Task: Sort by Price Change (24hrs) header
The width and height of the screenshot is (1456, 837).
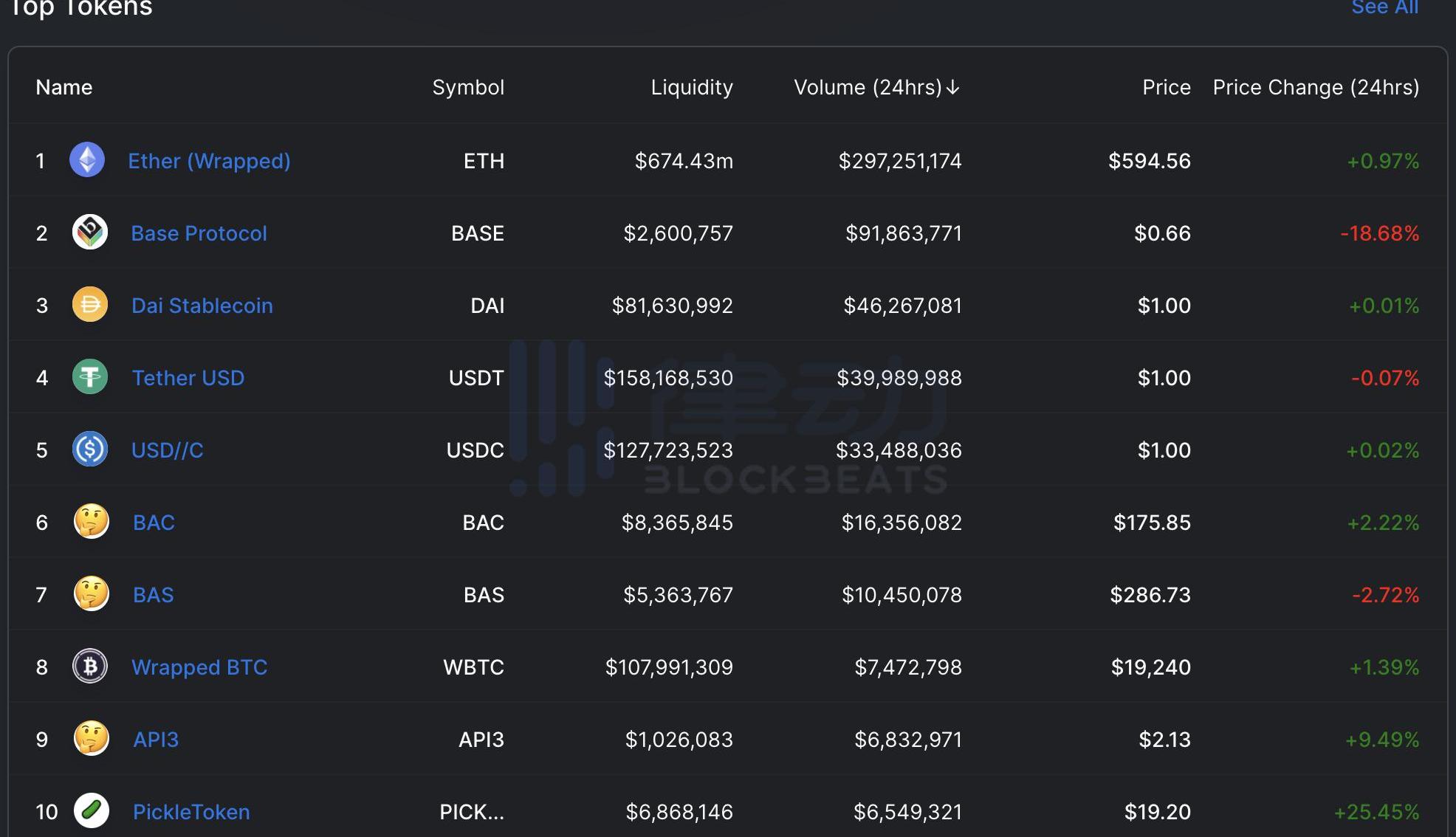Action: [x=1316, y=87]
